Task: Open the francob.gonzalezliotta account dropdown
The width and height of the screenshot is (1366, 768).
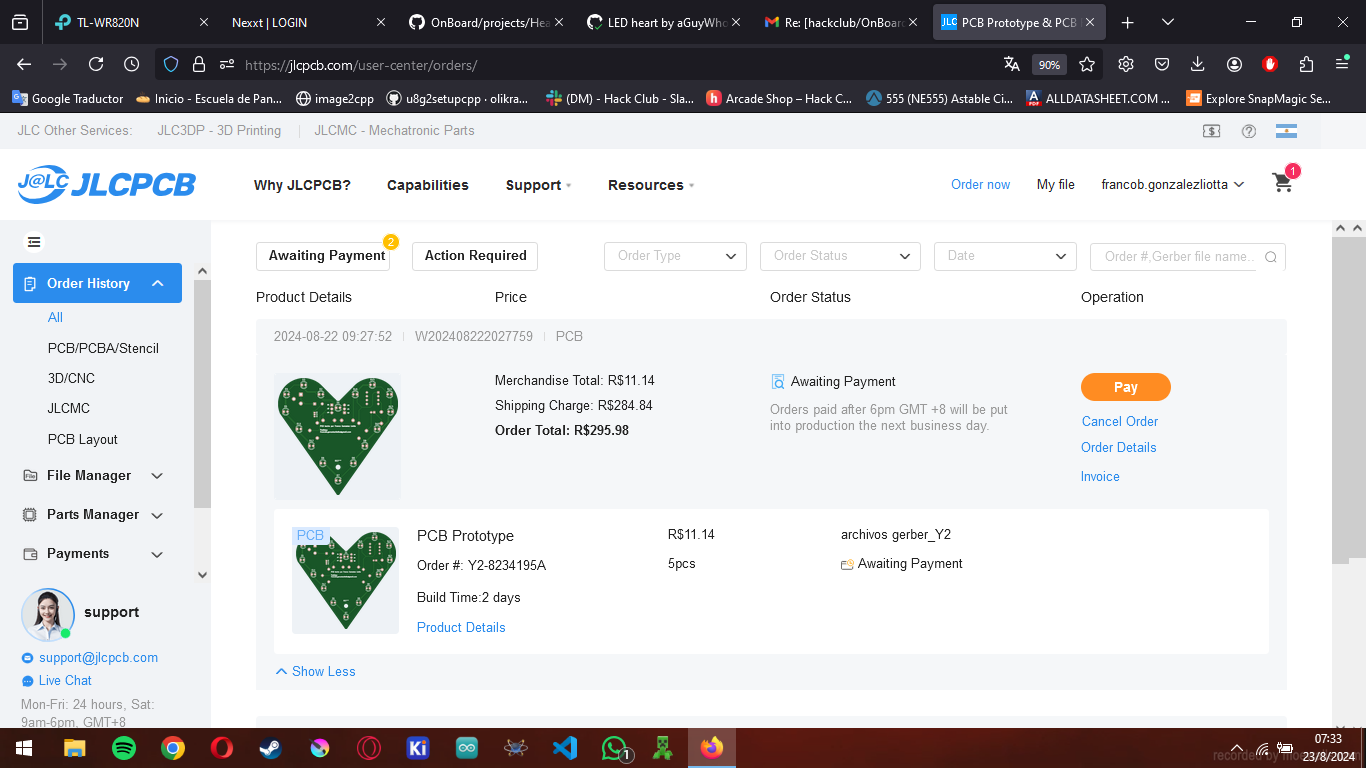Action: (1172, 184)
